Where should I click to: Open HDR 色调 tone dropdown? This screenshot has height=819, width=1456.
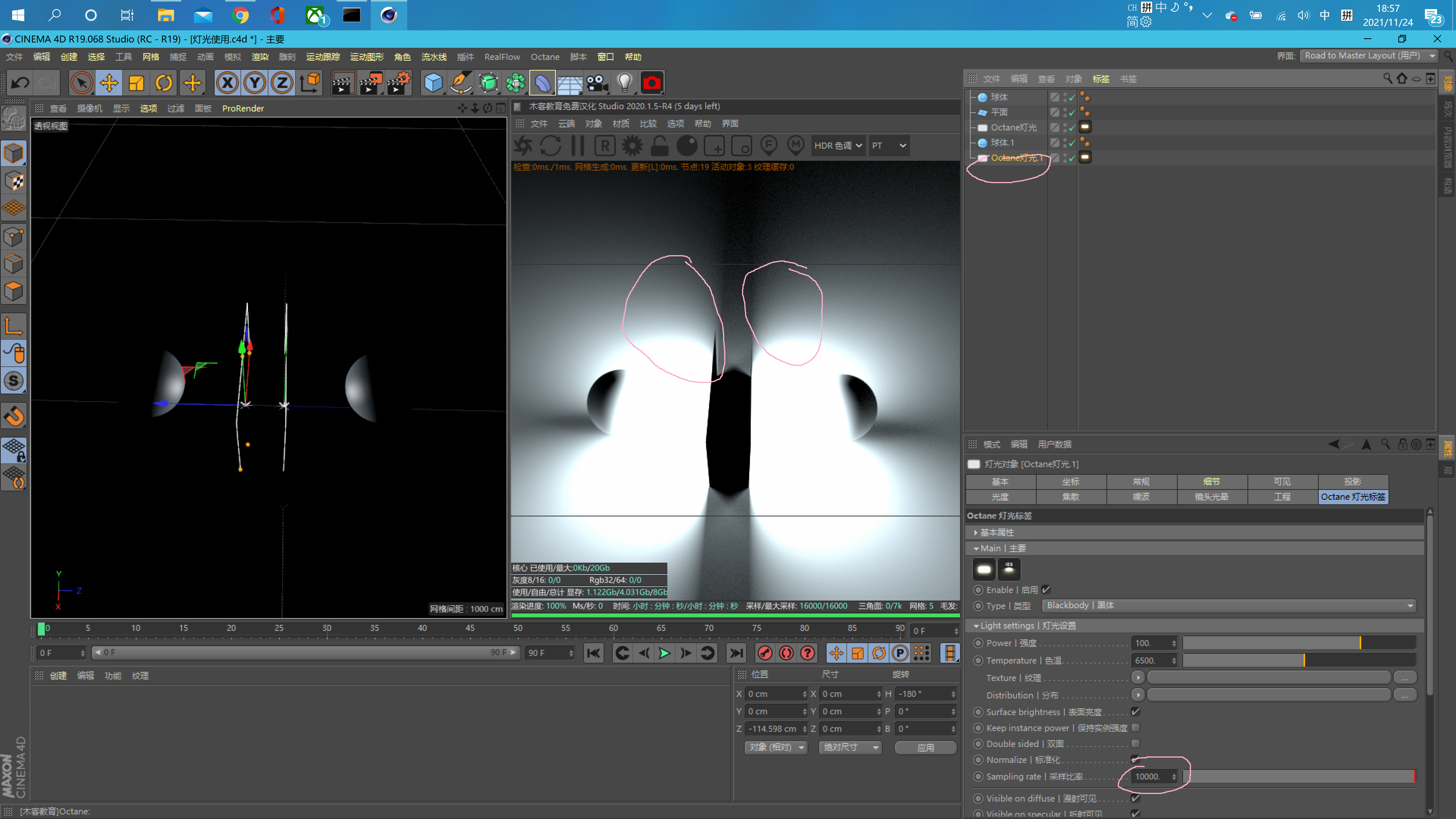coord(838,146)
